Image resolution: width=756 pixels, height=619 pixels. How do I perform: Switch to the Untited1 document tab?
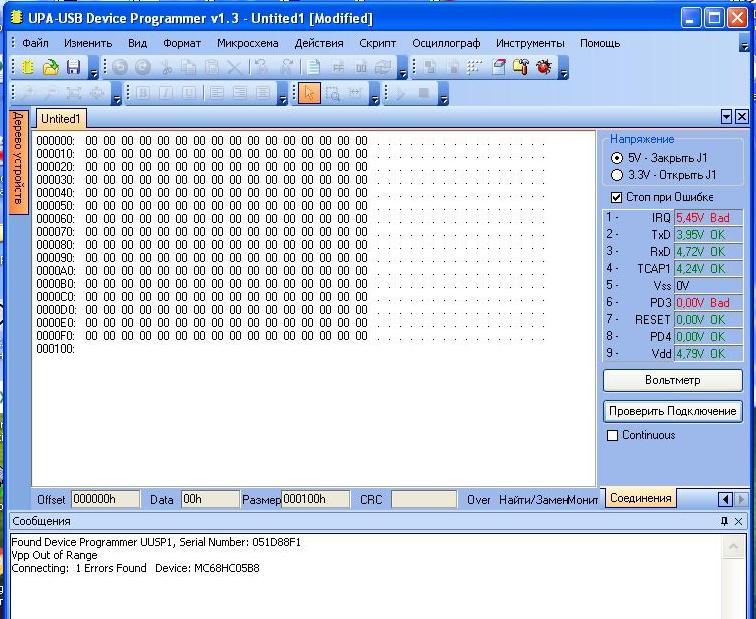(61, 119)
